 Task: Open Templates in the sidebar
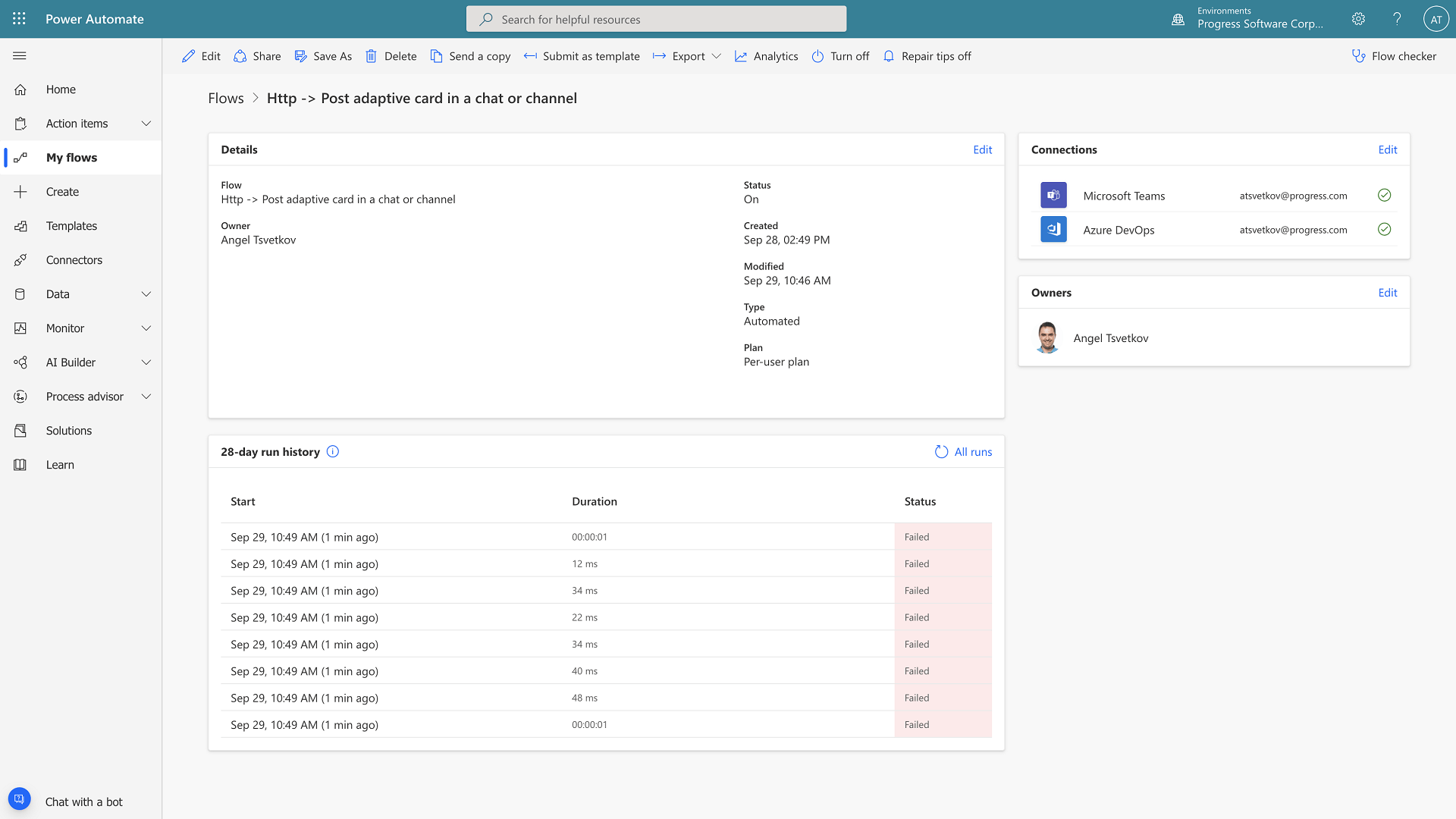(x=71, y=226)
